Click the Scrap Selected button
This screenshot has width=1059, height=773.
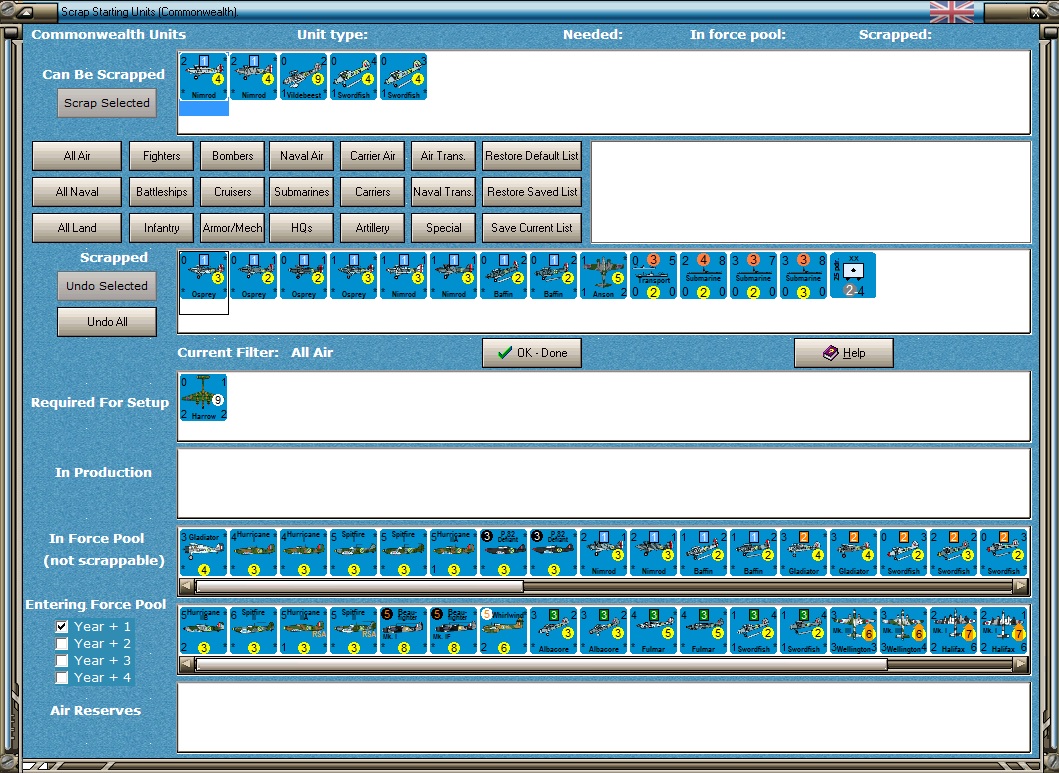click(107, 103)
